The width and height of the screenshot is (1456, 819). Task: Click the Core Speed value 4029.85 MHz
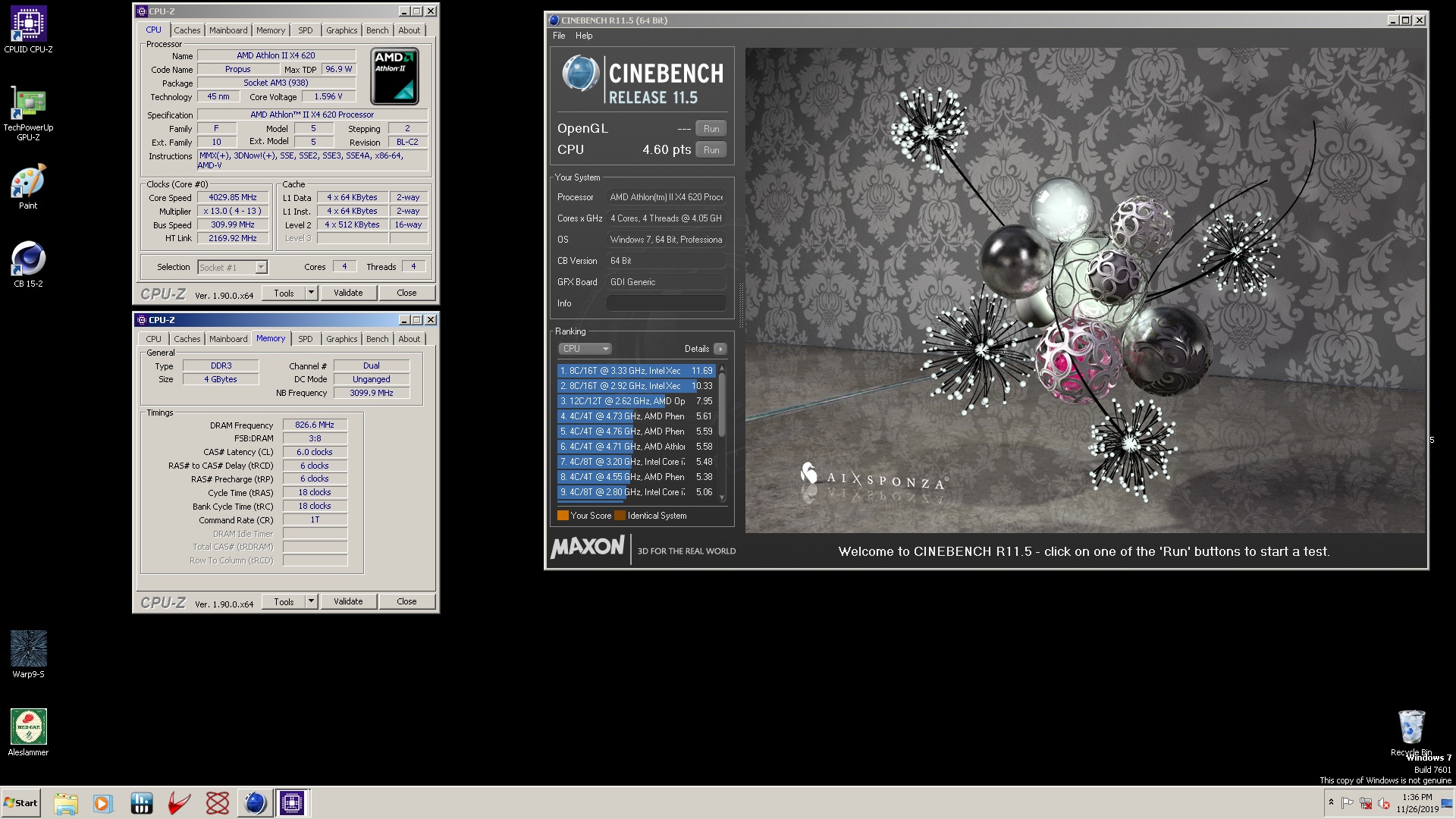(233, 197)
